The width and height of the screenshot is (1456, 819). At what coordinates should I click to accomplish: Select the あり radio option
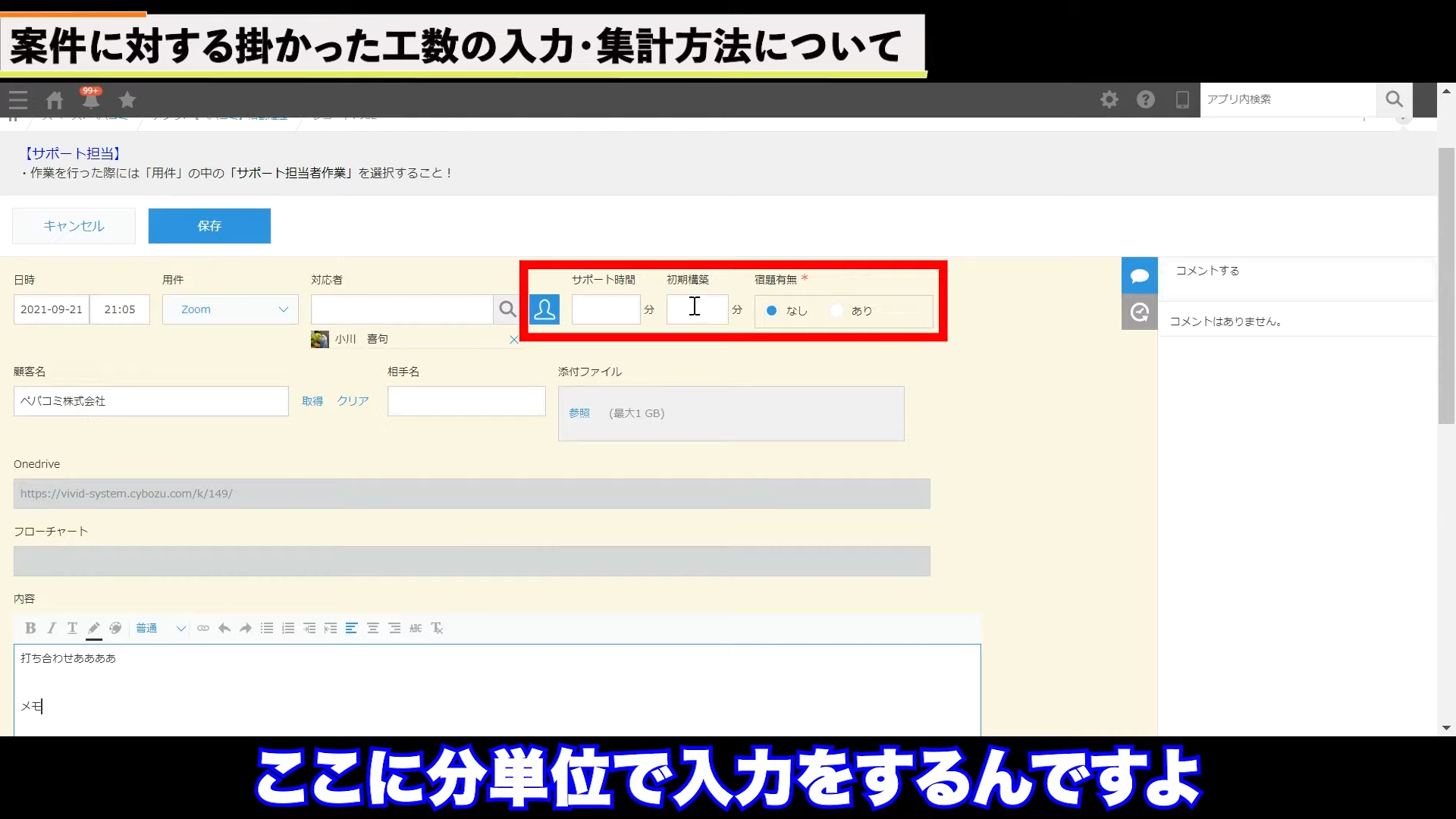[837, 311]
